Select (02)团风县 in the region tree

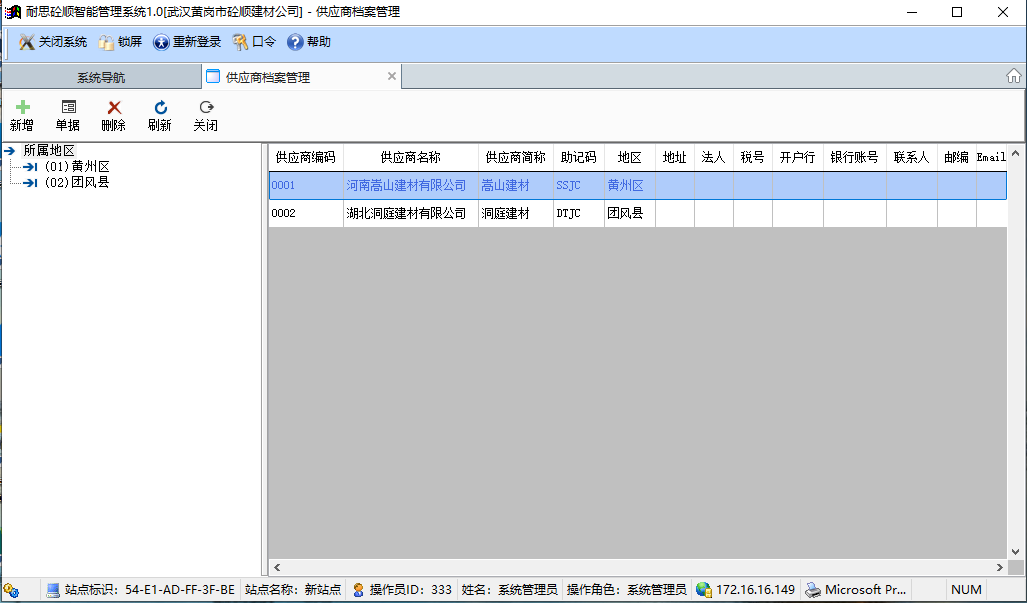click(76, 183)
